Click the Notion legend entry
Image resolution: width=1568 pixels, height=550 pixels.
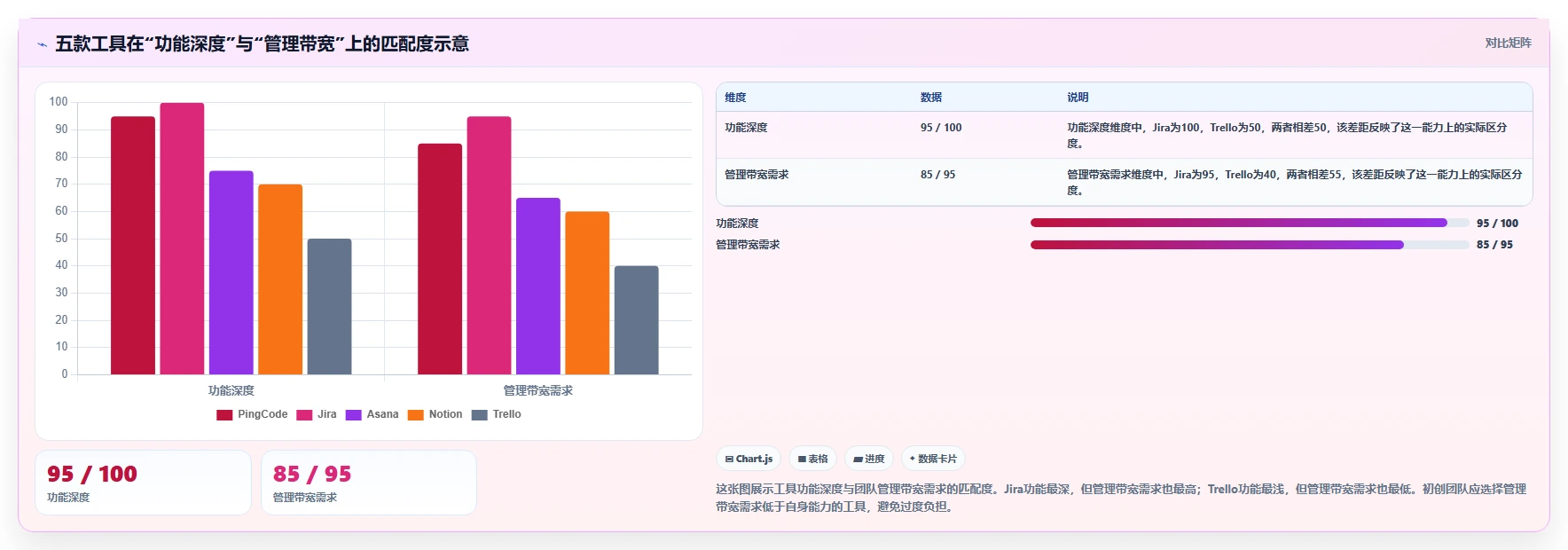(435, 415)
